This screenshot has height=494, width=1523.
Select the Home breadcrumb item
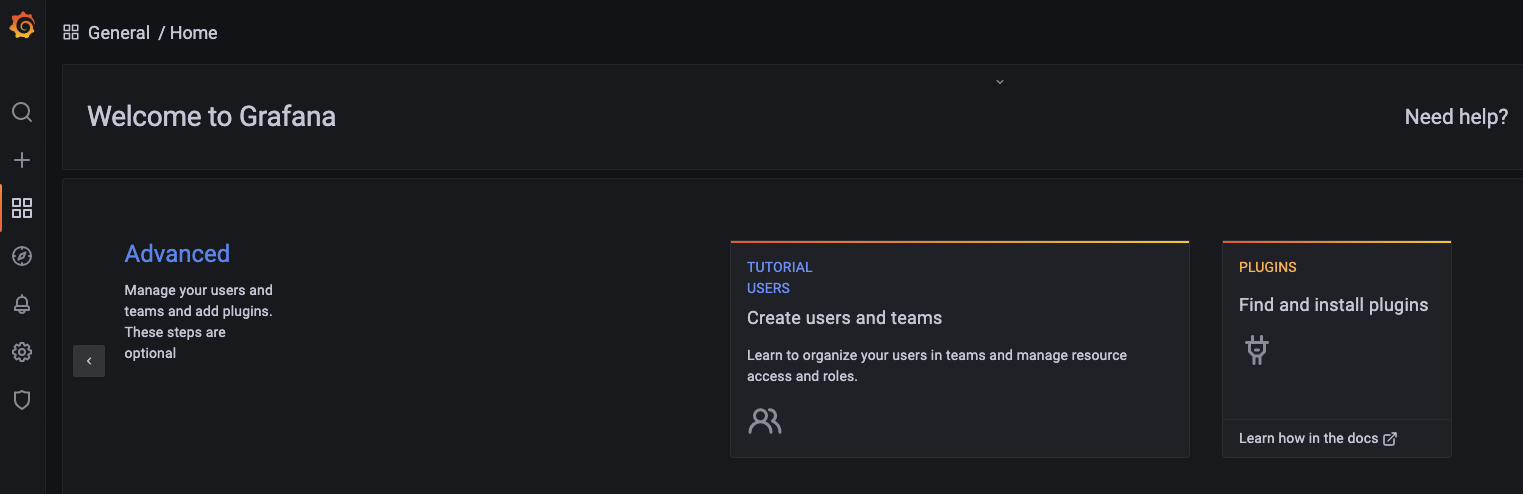193,32
